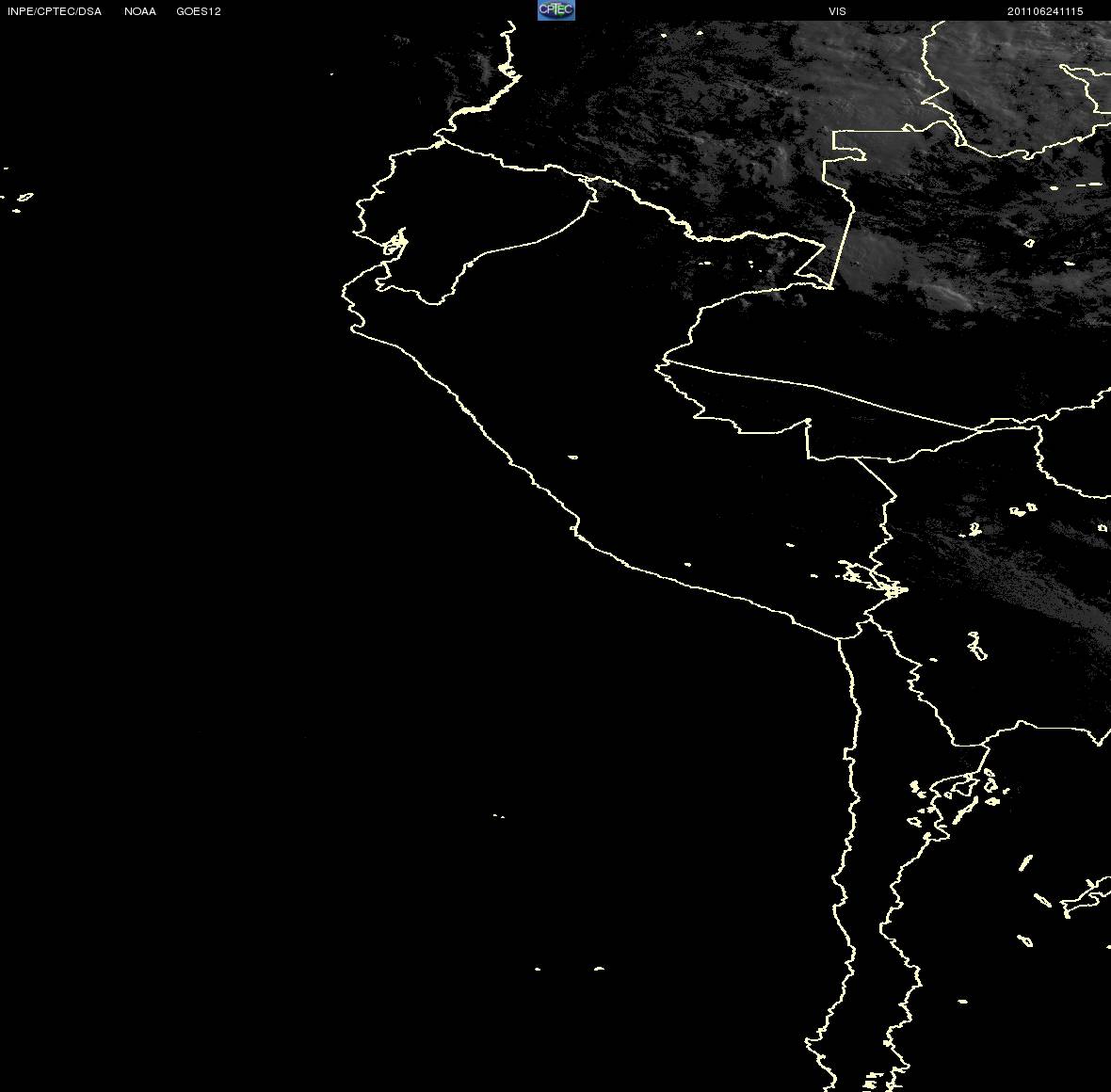
Task: Click the tiny outline at top center-right
Action: tap(700, 32)
